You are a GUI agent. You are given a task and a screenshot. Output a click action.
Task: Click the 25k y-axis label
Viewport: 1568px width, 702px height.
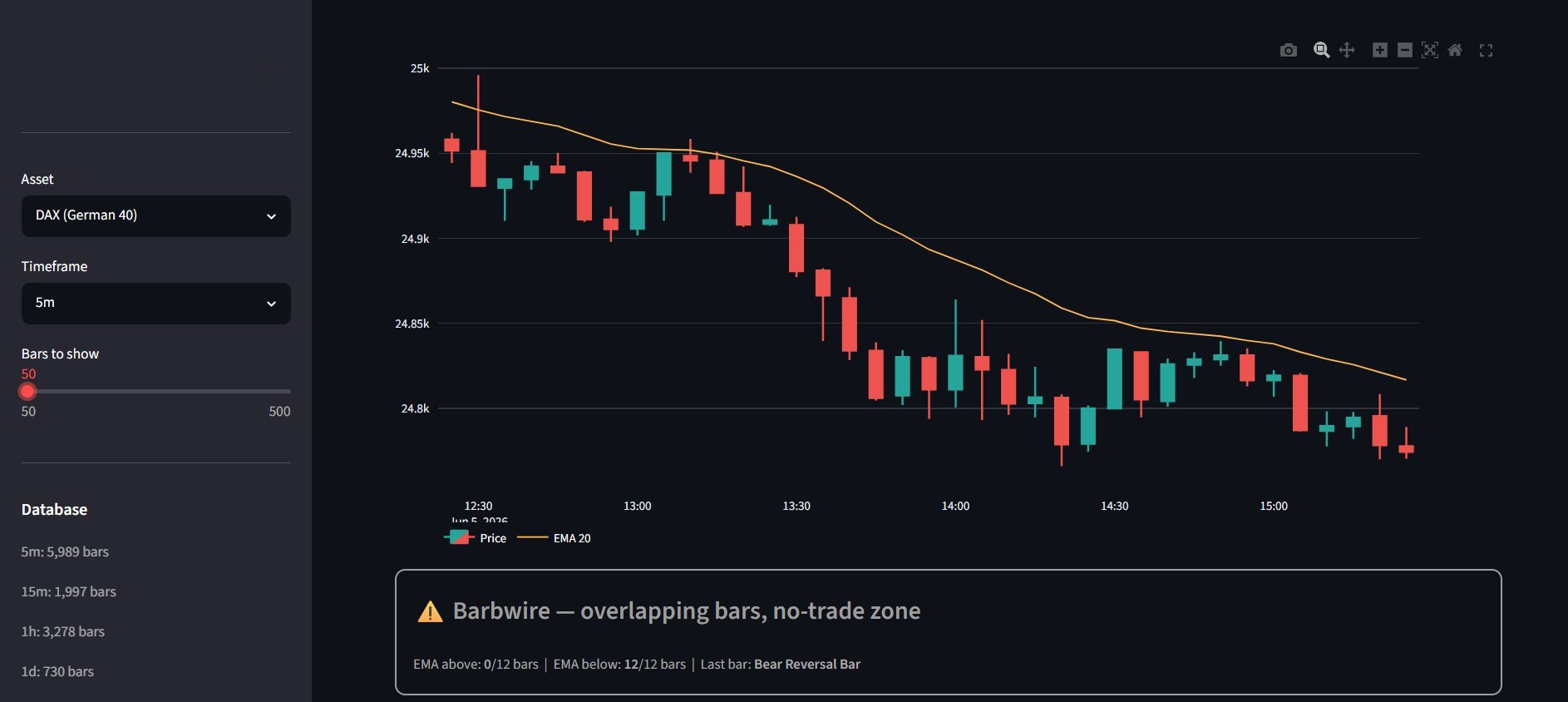(420, 68)
